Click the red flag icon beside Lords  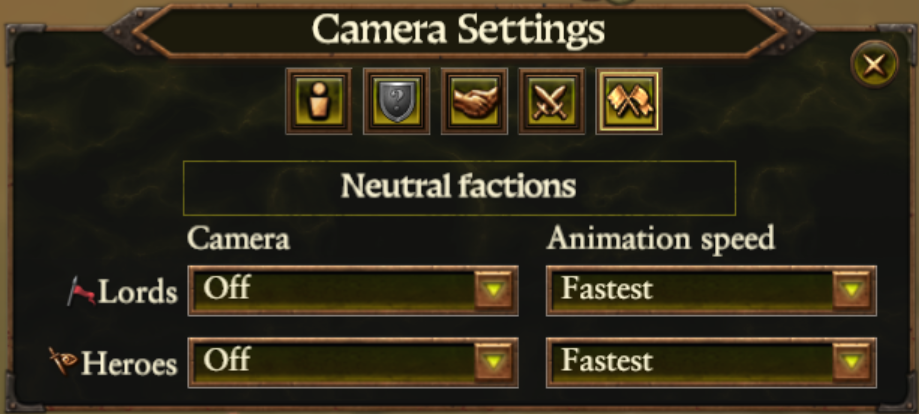point(81,291)
